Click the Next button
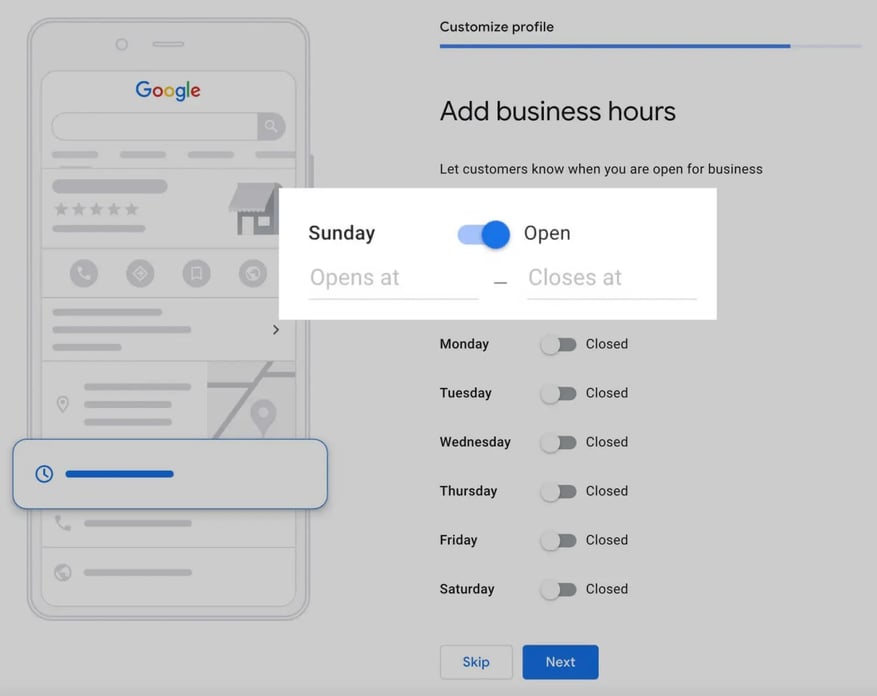The height and width of the screenshot is (696, 877). 560,662
